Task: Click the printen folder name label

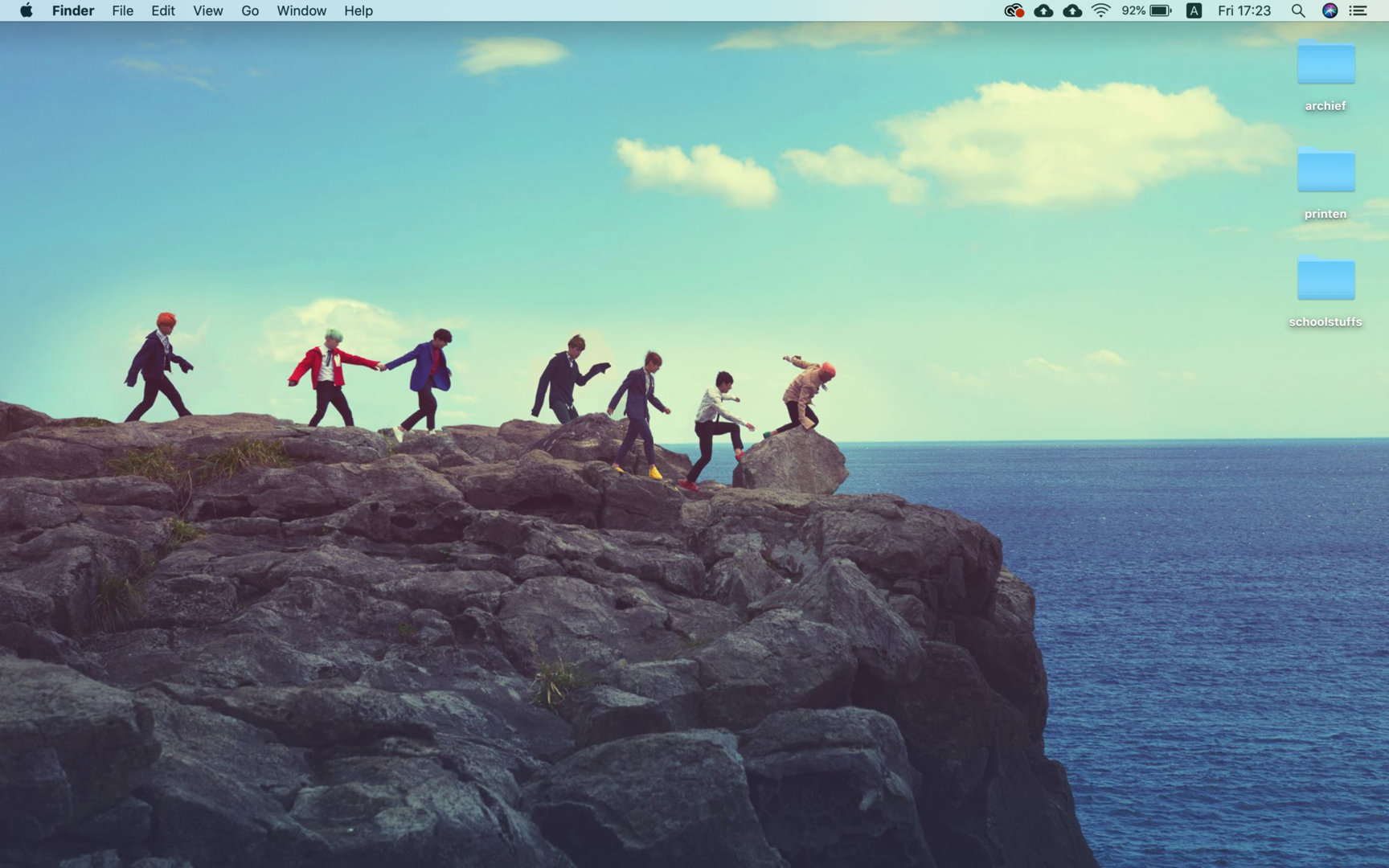Action: tap(1325, 214)
